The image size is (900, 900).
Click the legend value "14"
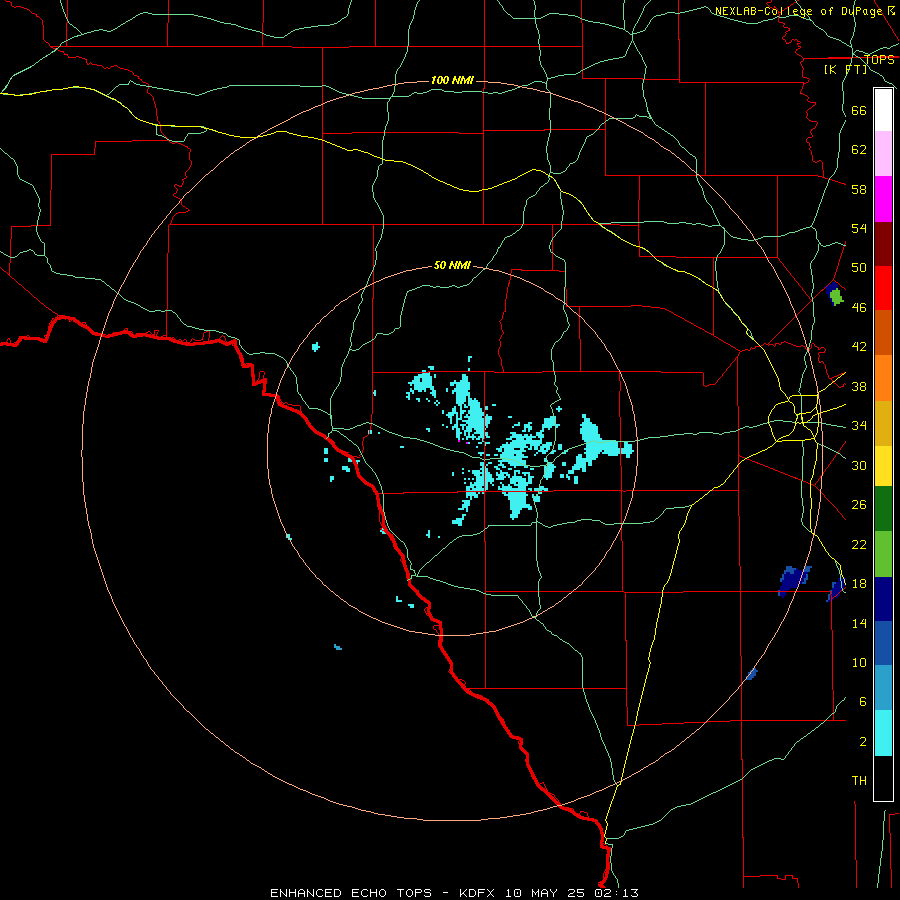pos(859,623)
